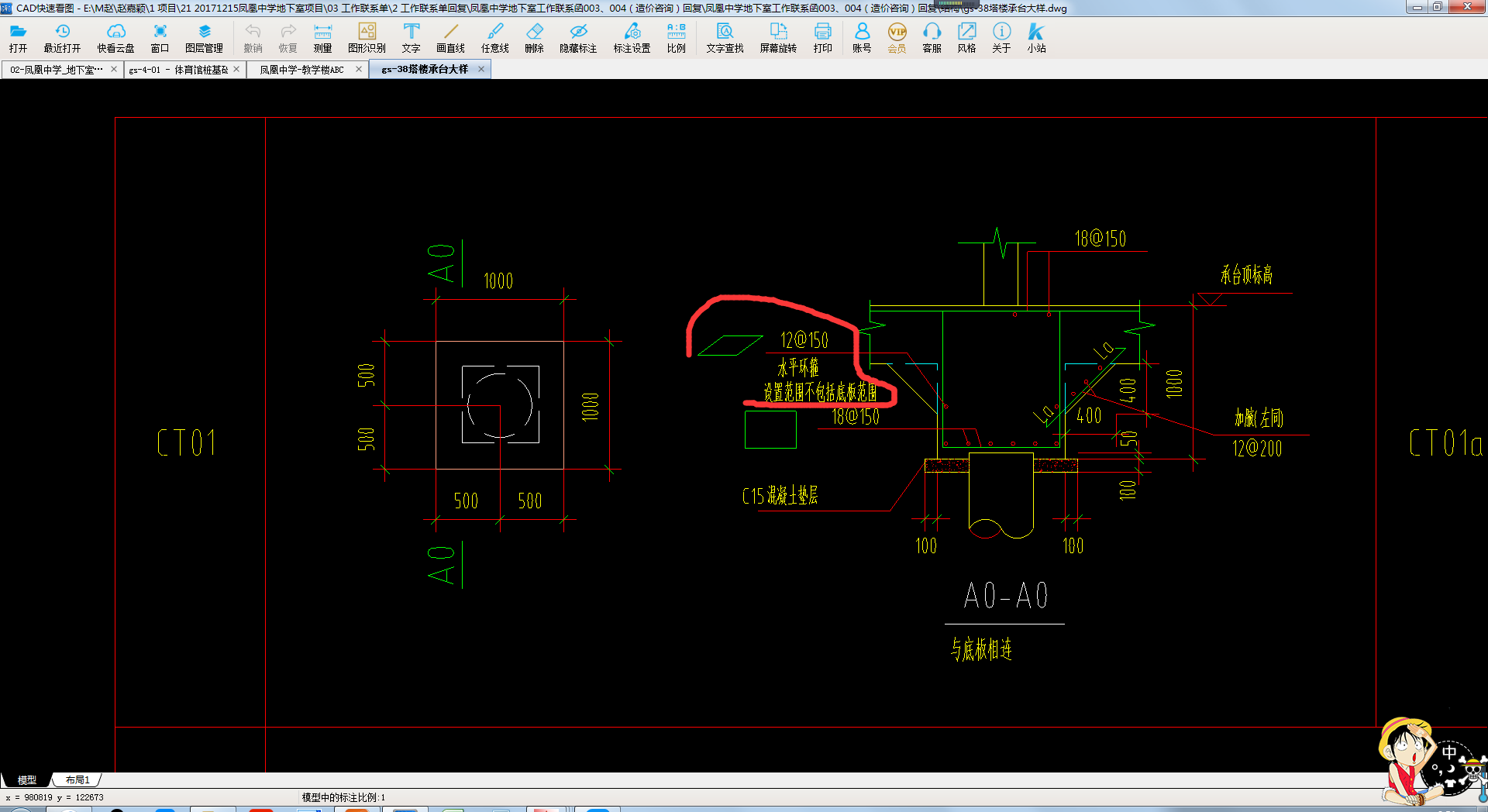Click the 承台顶标高 elevation label
The image size is (1488, 812).
click(x=1246, y=274)
